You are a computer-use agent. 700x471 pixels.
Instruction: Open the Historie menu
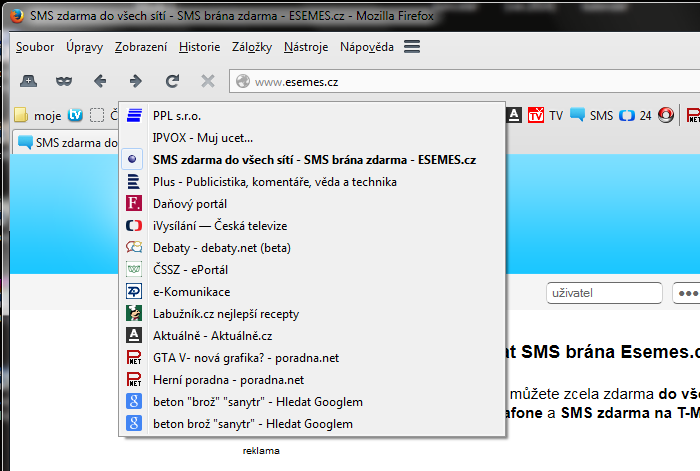tap(199, 47)
